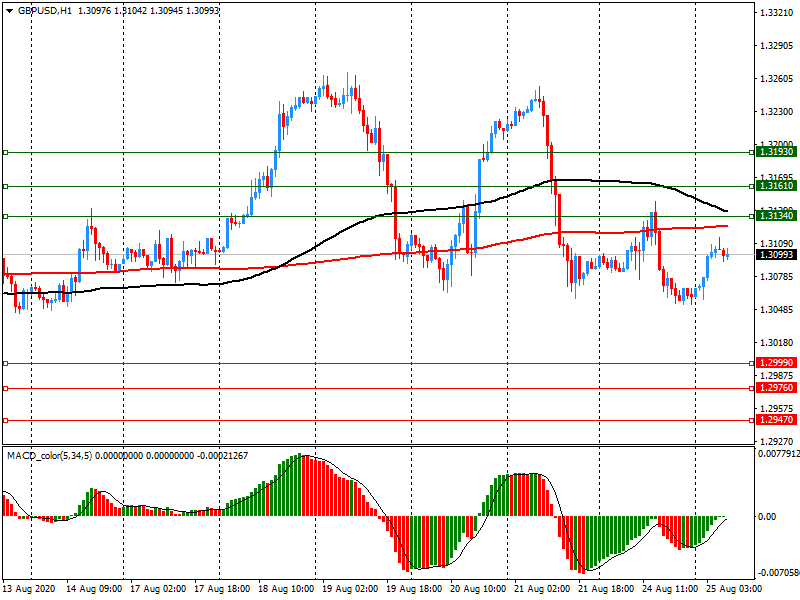Click the 1.32905 price scale value
The image size is (800, 600).
(777, 46)
